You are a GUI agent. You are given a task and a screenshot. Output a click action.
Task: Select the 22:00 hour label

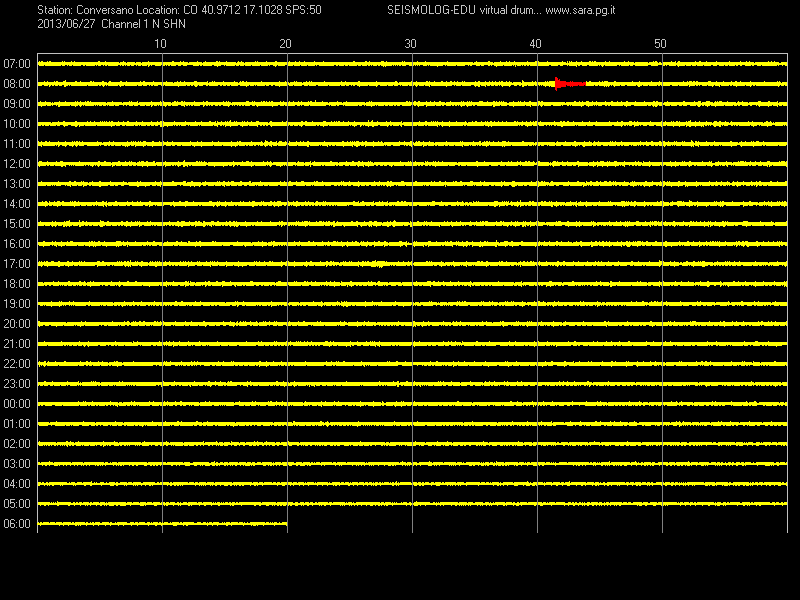17,364
